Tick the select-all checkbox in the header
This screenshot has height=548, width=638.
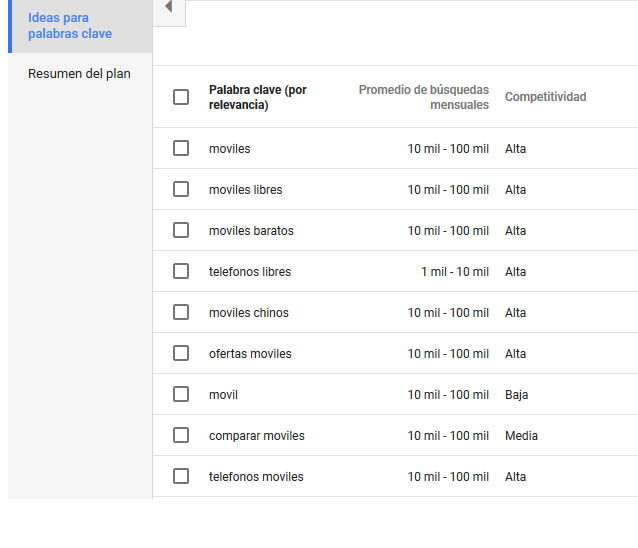point(181,97)
